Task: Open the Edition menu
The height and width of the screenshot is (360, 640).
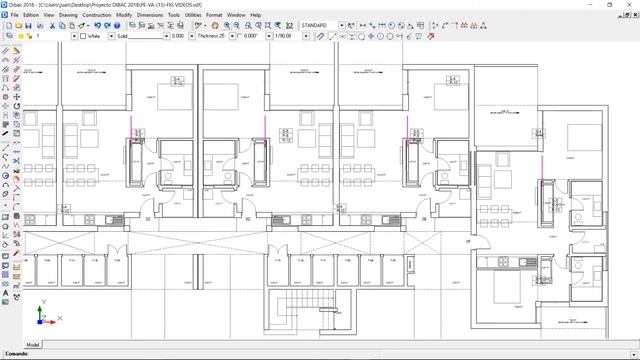Action: point(31,15)
